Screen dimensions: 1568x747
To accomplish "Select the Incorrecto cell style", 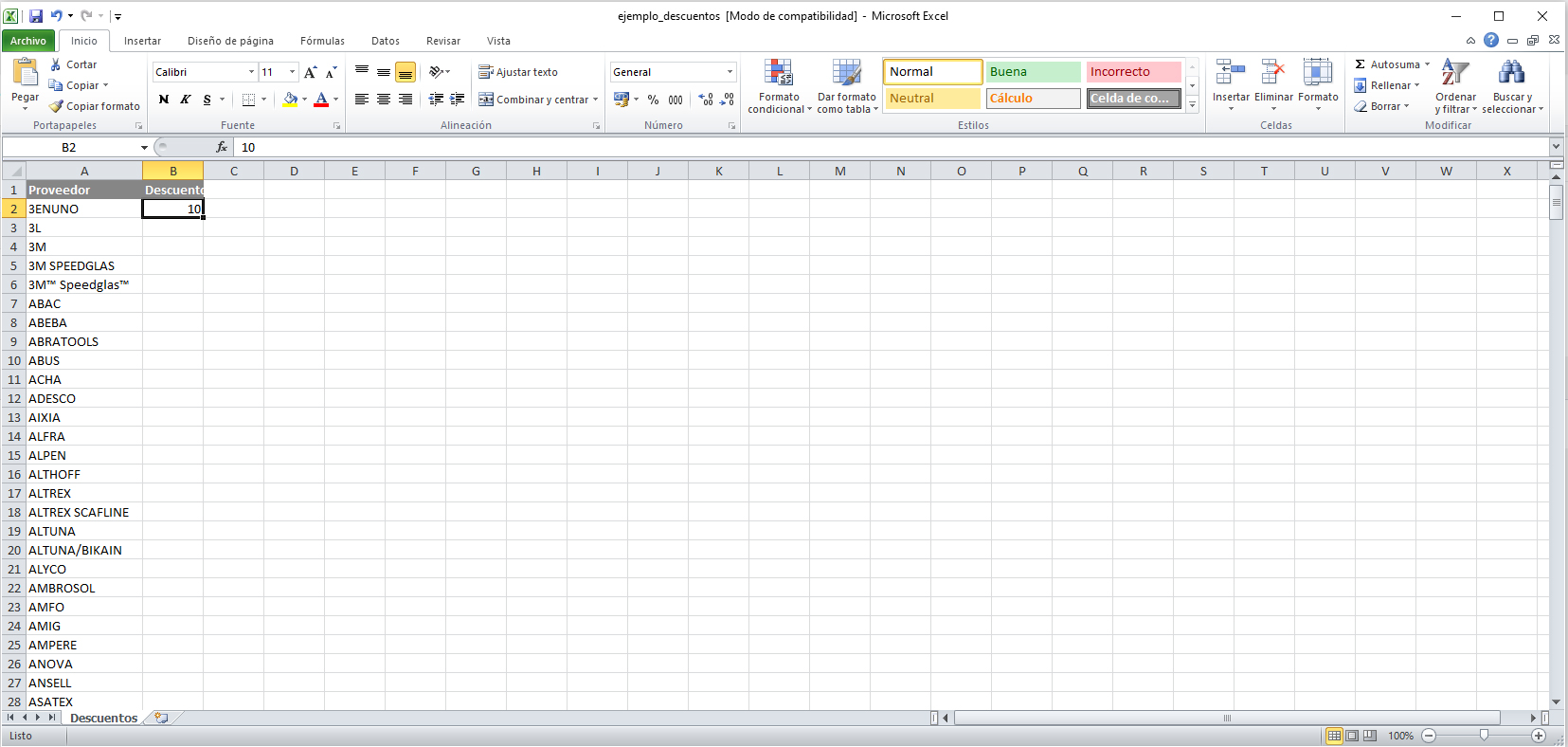I will 1133,72.
